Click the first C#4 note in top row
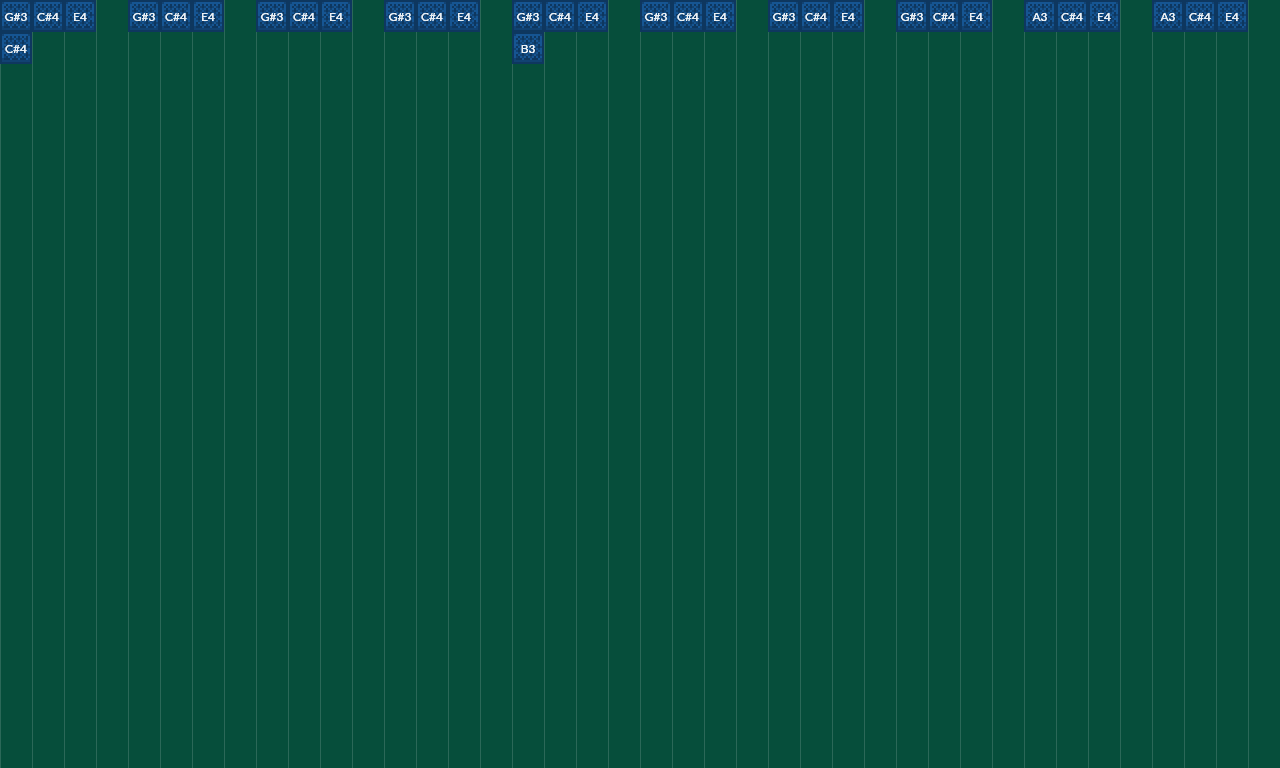The height and width of the screenshot is (768, 1280). 48,16
